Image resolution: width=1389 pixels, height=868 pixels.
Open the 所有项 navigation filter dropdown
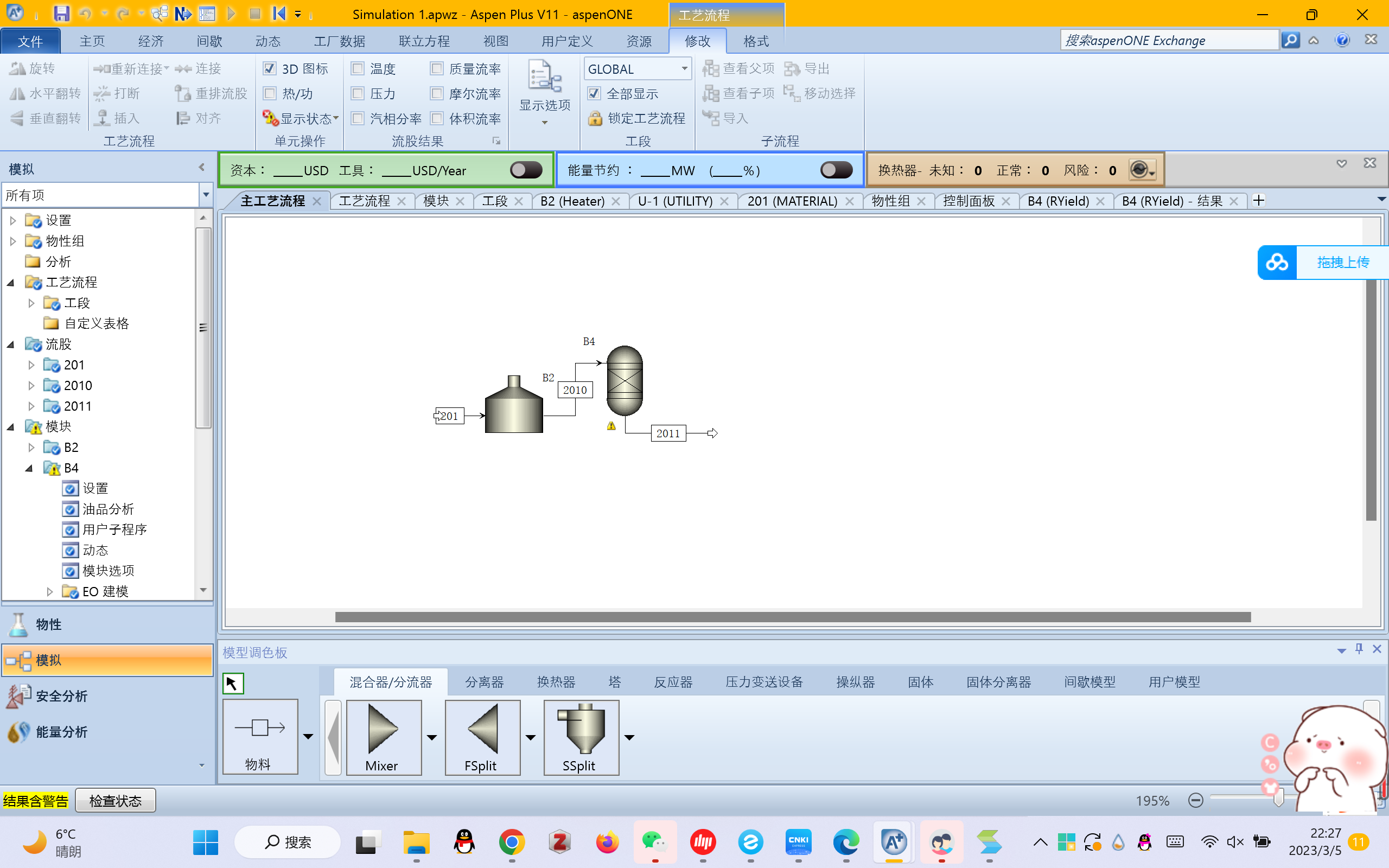pos(206,195)
